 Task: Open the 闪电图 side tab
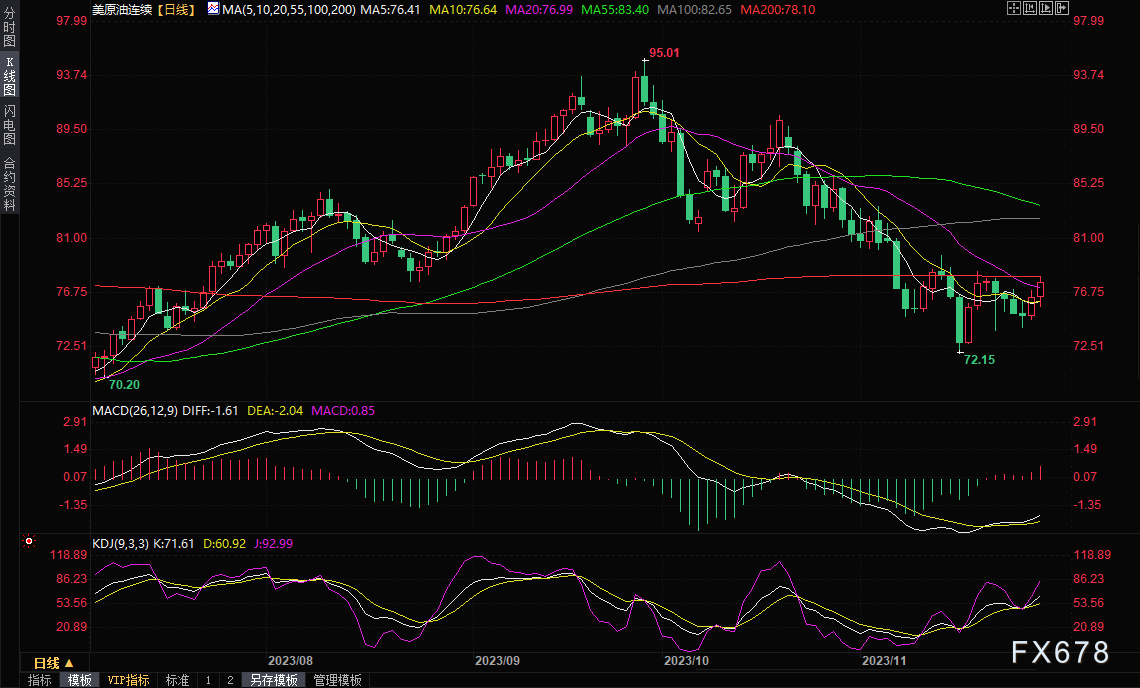9,124
